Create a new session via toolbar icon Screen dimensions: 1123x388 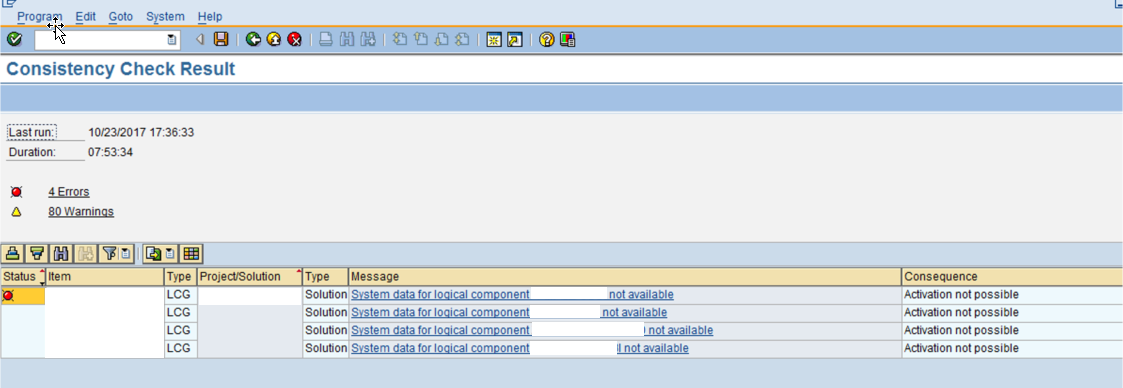click(493, 40)
